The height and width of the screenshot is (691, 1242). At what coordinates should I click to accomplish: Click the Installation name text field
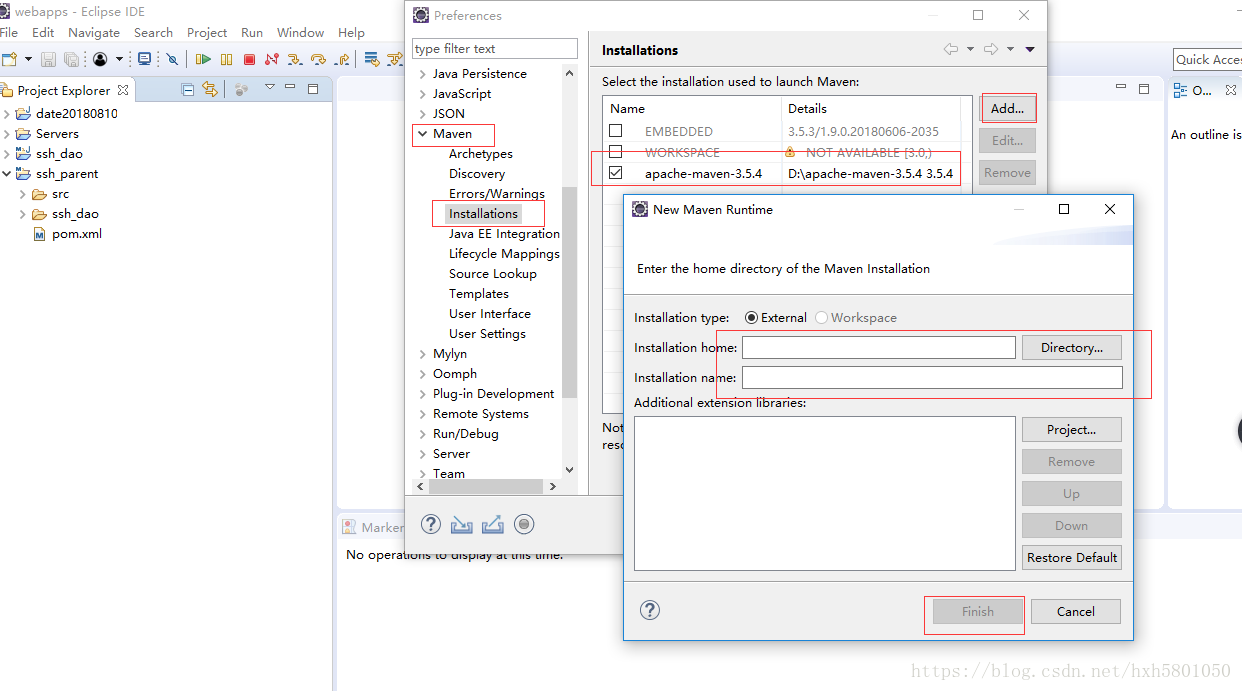click(932, 377)
